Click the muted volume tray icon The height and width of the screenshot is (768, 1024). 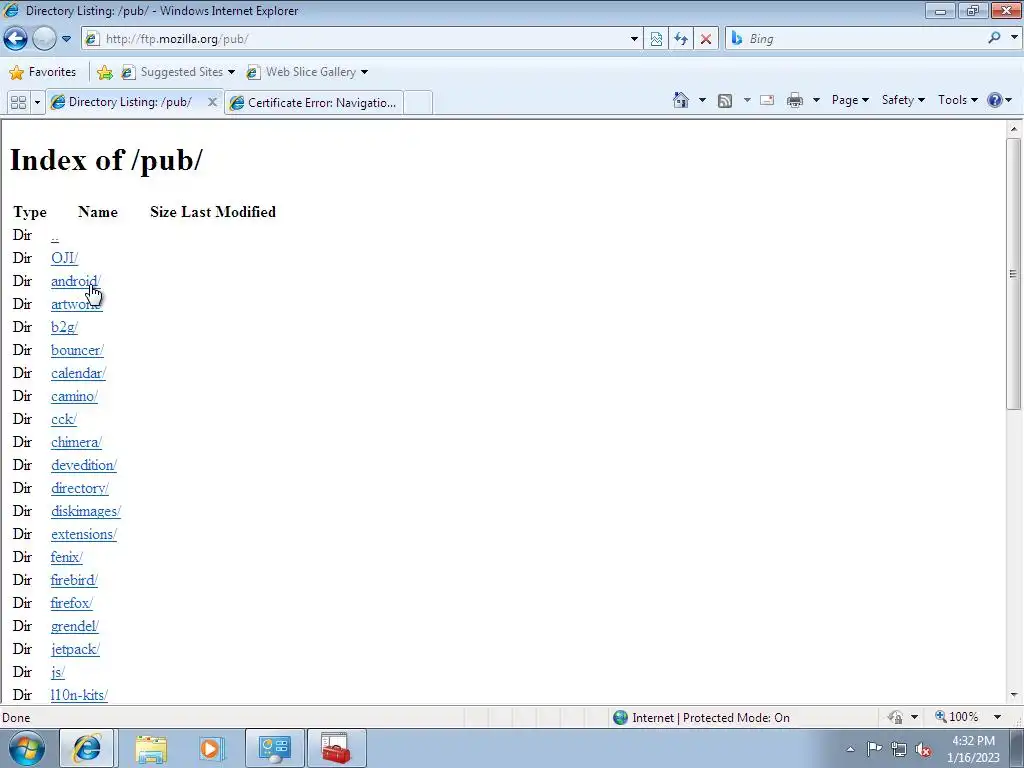tap(923, 749)
